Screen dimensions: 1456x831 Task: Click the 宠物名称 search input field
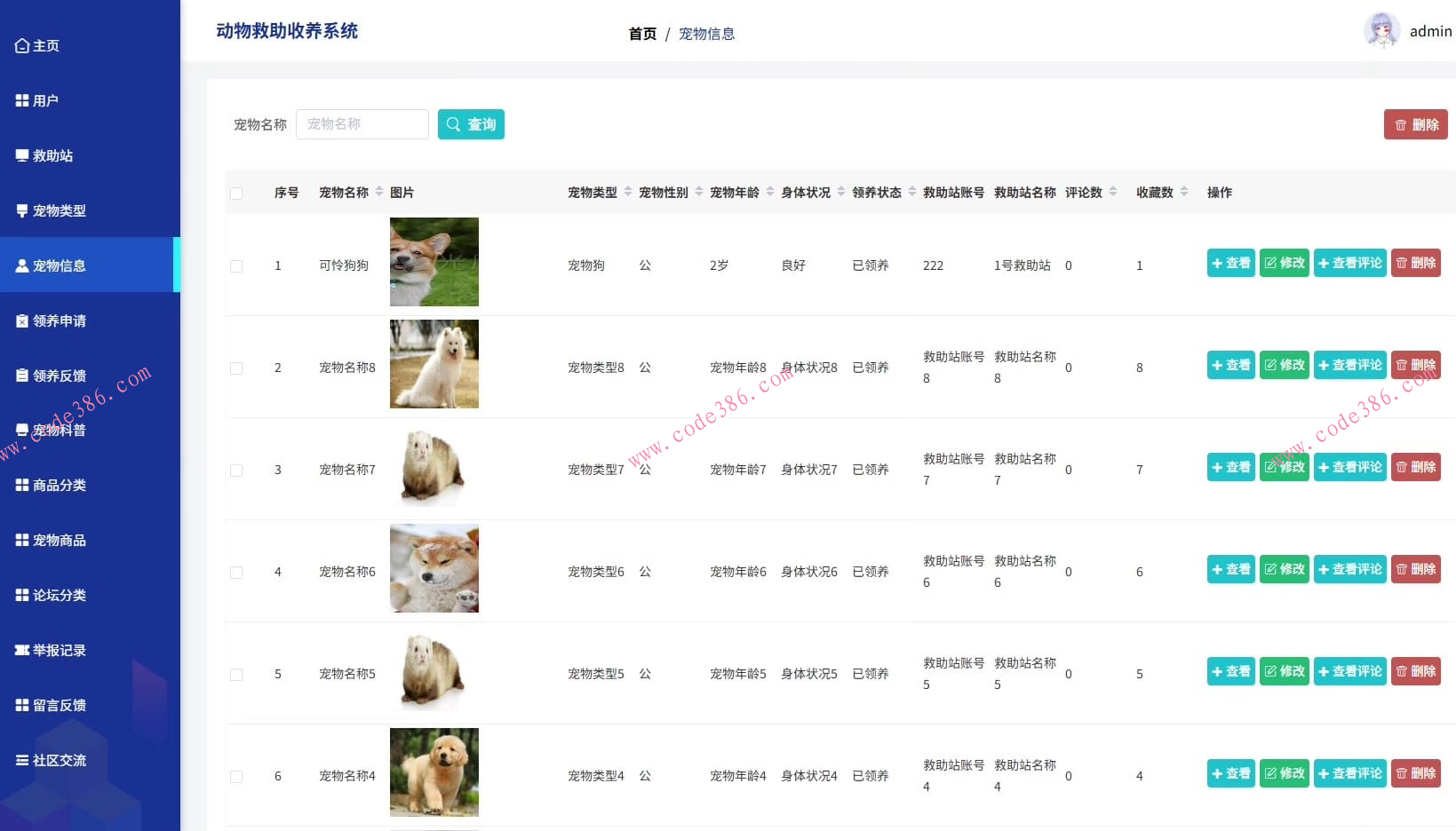[362, 124]
